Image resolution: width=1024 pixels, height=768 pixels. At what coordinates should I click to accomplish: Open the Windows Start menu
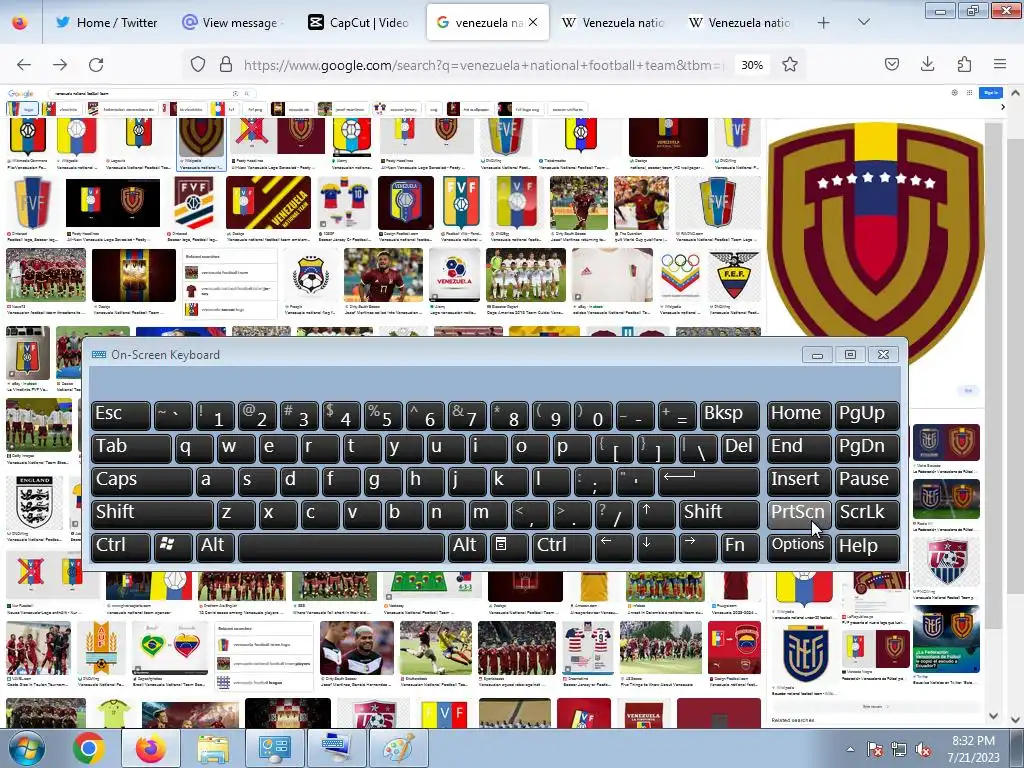(27, 748)
